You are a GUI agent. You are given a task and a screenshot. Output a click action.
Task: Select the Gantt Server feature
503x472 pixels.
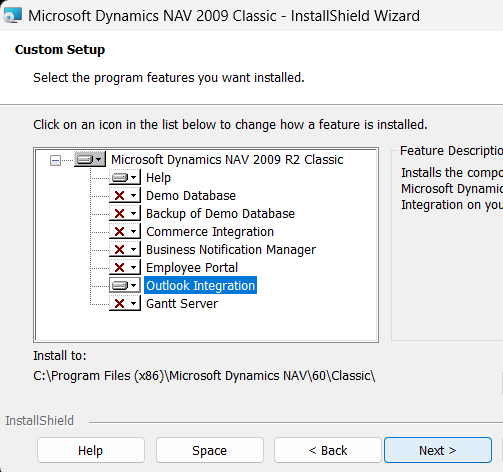(182, 304)
